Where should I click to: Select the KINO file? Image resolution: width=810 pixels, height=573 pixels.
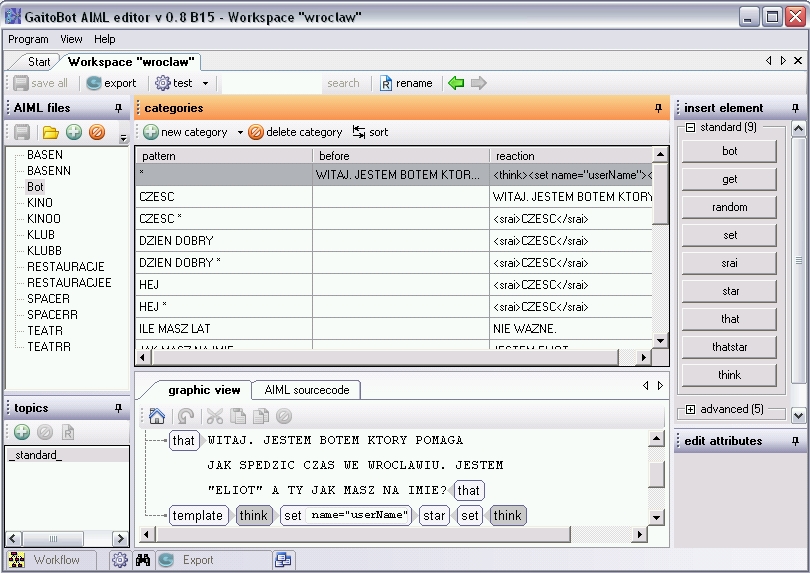(x=40, y=203)
